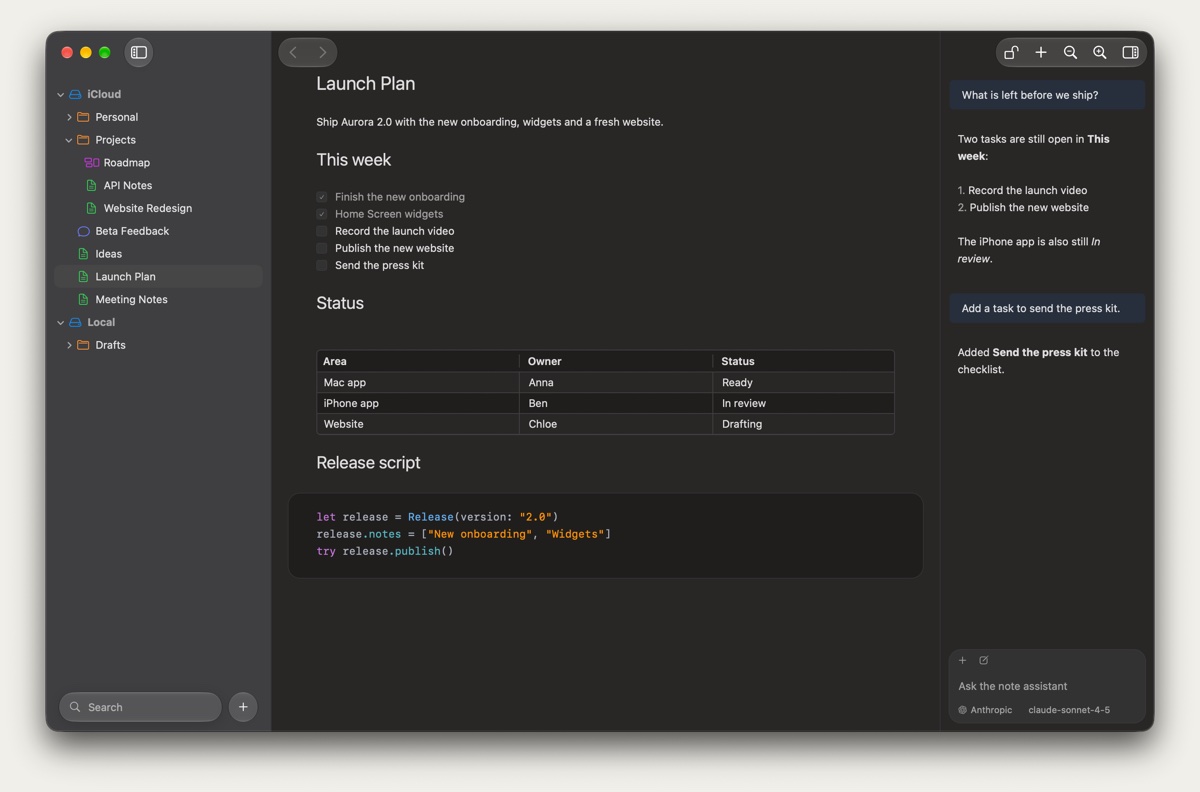Zoom out with the minus magnifier

[x=1070, y=52]
